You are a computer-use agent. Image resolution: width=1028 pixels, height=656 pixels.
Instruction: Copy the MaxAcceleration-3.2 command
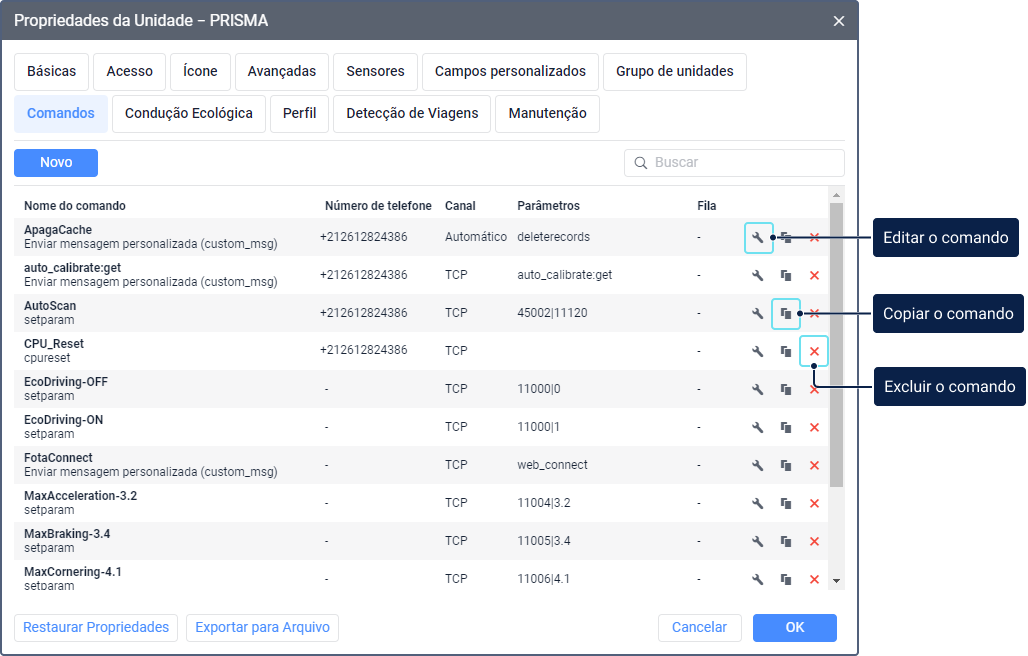point(786,504)
